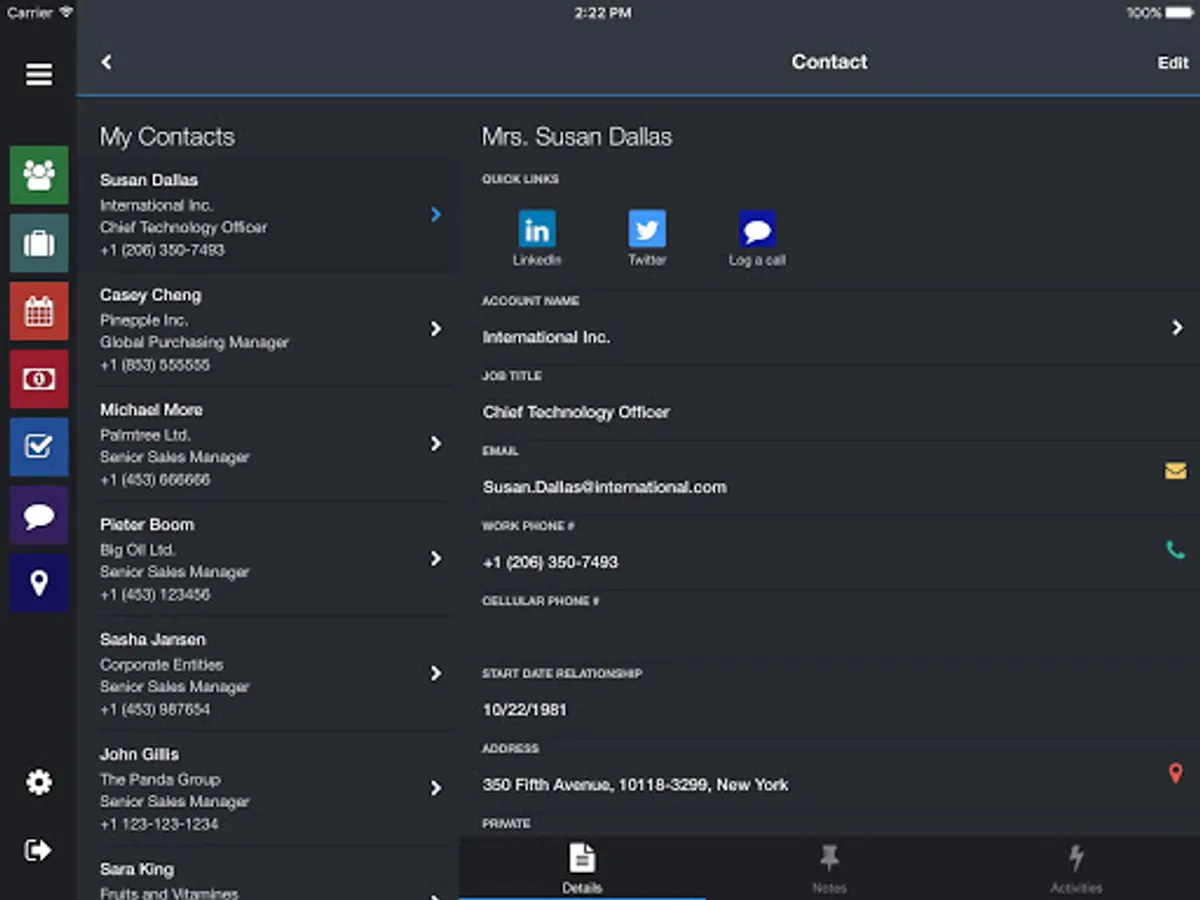Click Susan.Dallas@international.com email address
The width and height of the screenshot is (1200, 900).
point(604,487)
